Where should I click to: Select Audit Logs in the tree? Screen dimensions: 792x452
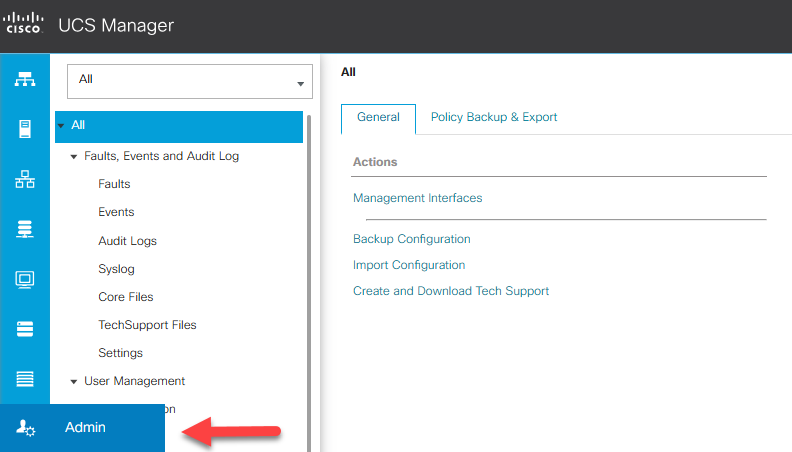[x=127, y=241]
